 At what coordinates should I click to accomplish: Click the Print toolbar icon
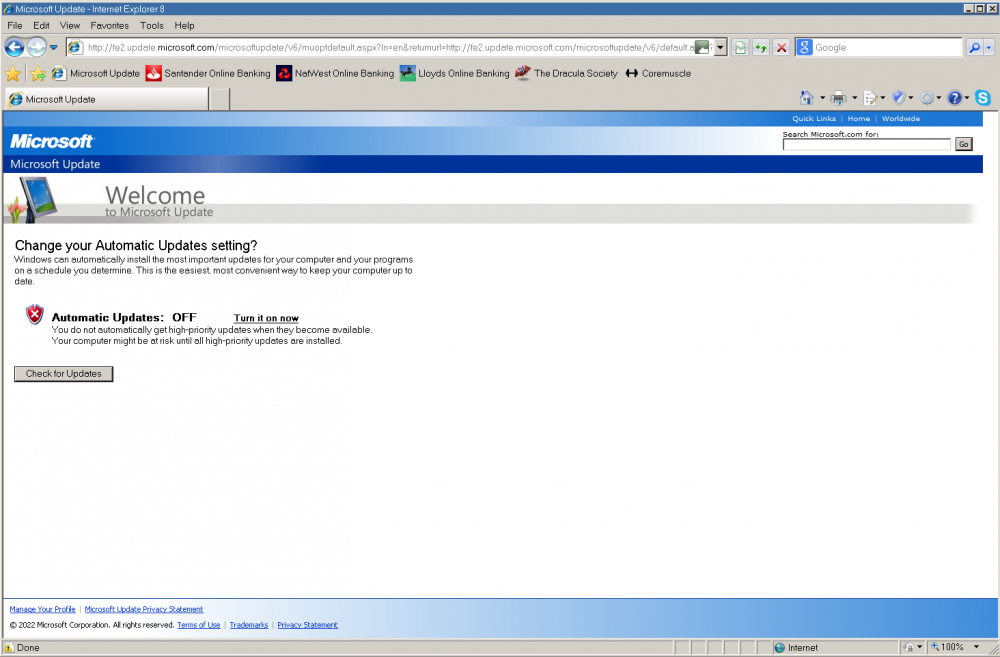838,98
